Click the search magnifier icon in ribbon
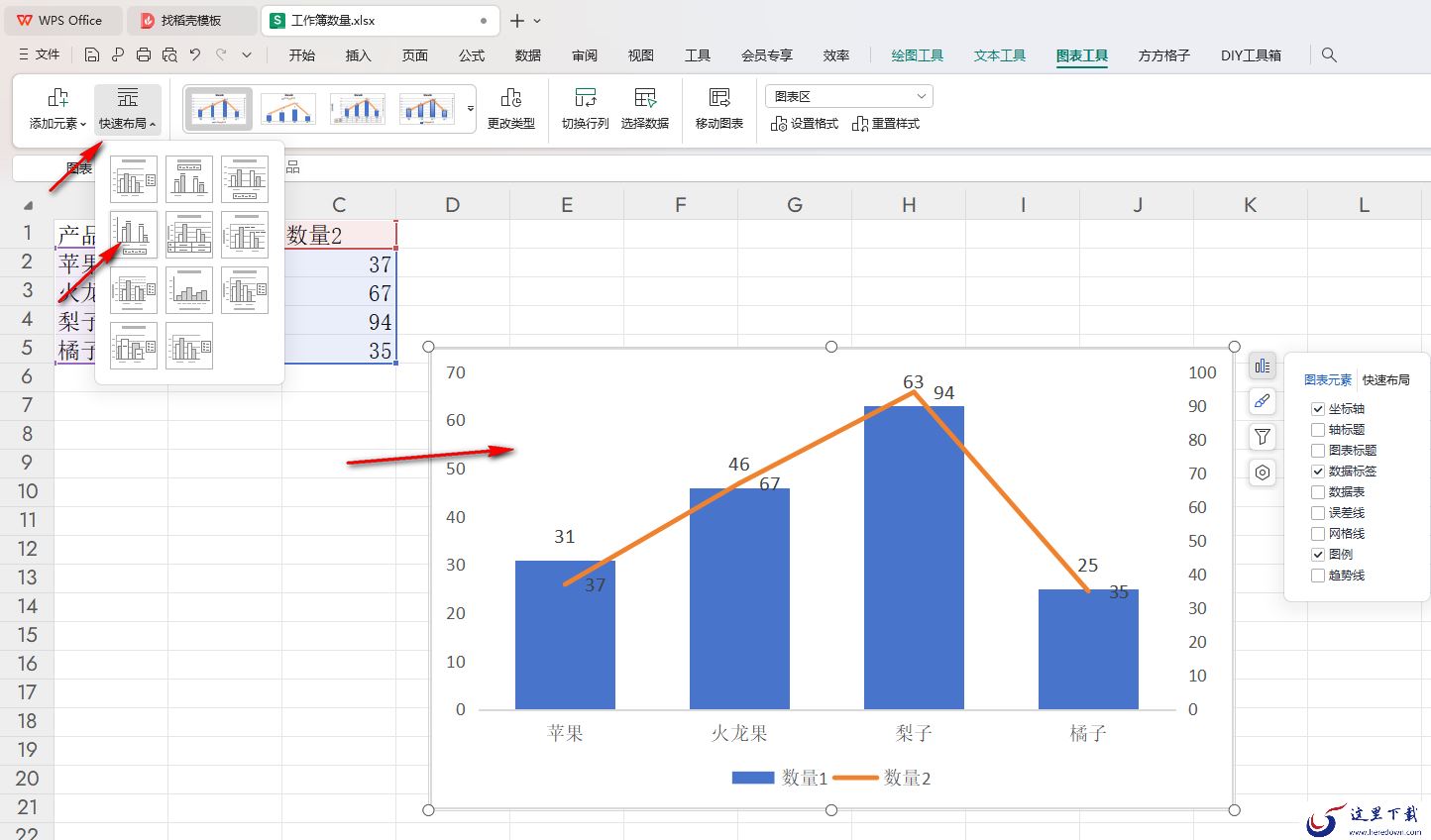The image size is (1431, 840). tap(1330, 55)
